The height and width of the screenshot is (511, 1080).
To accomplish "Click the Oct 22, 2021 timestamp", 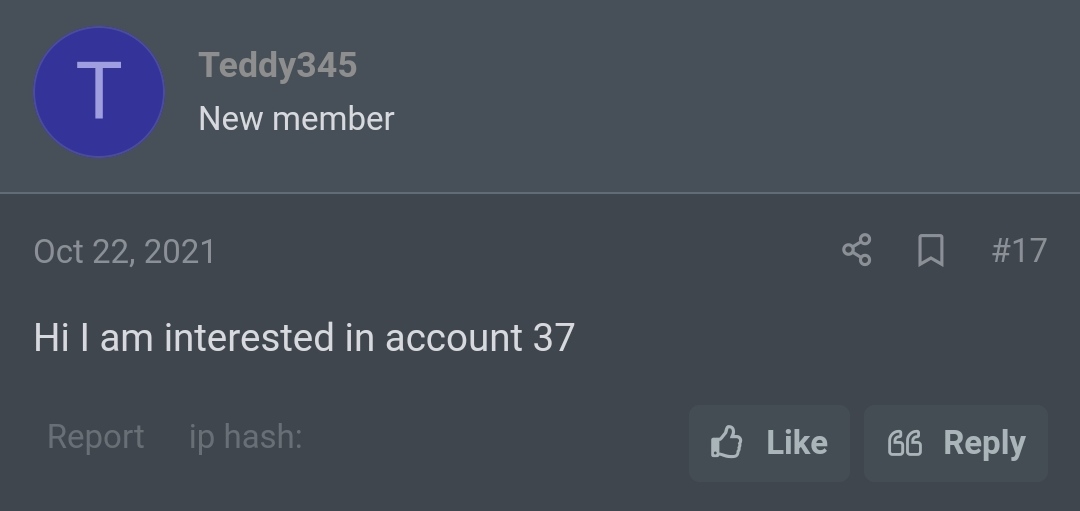I will coord(125,252).
